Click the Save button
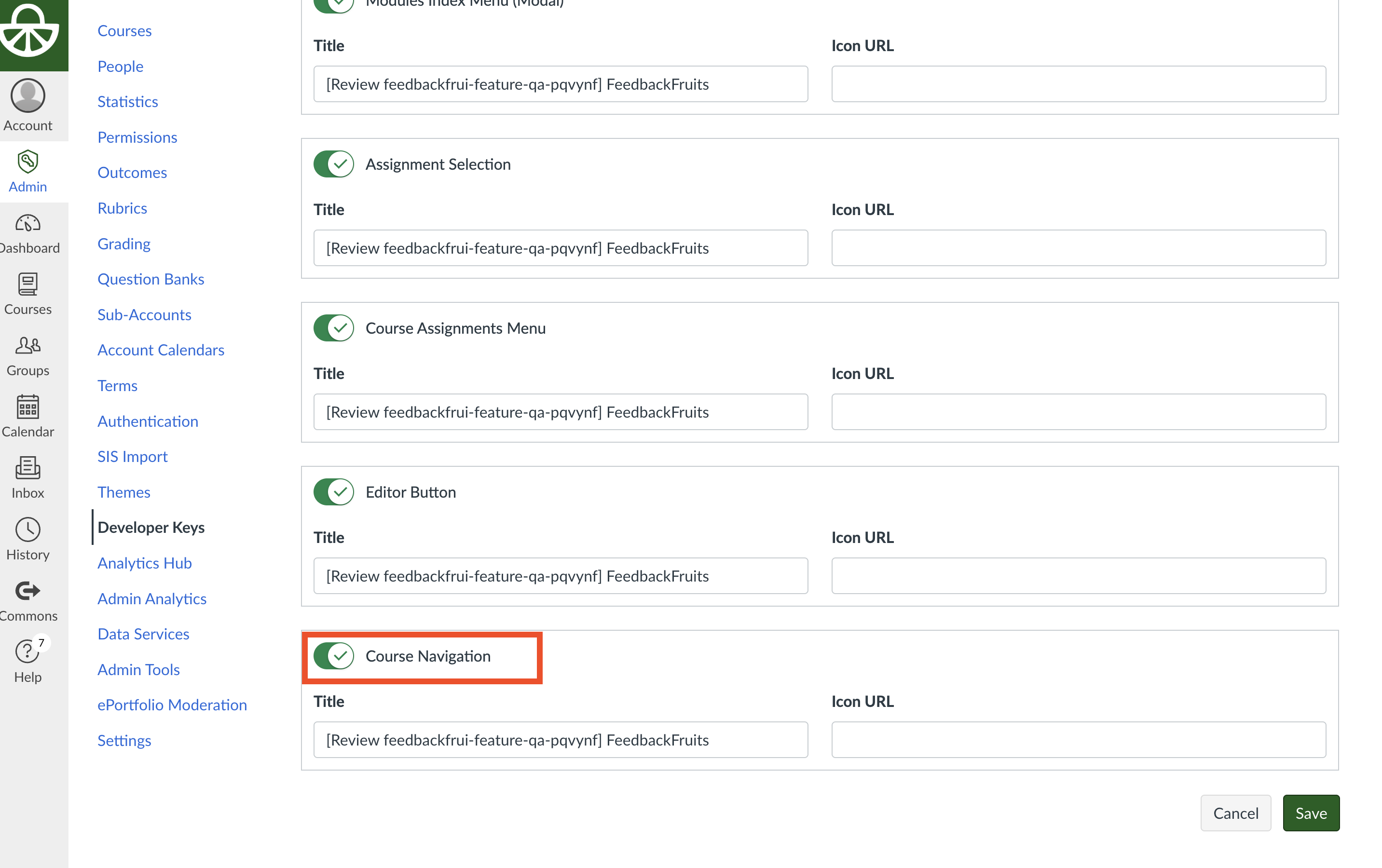1382x868 pixels. (x=1311, y=813)
